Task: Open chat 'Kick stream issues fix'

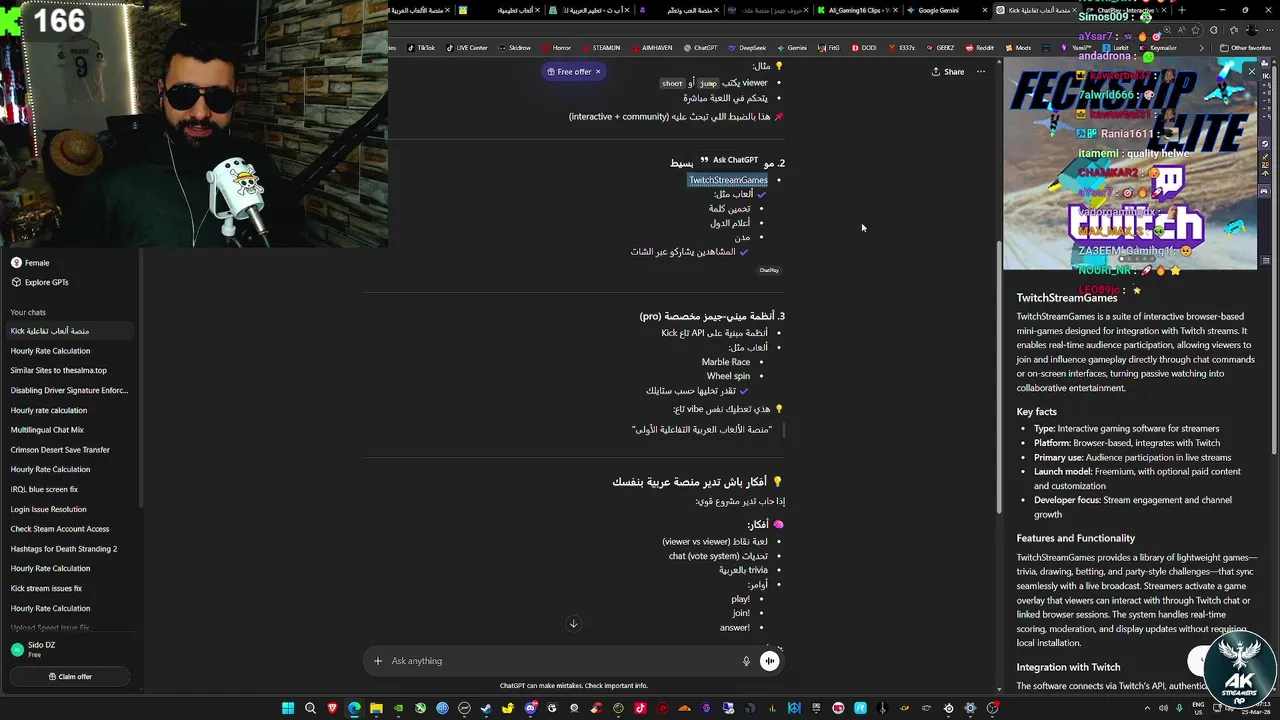Action: [x=46, y=588]
